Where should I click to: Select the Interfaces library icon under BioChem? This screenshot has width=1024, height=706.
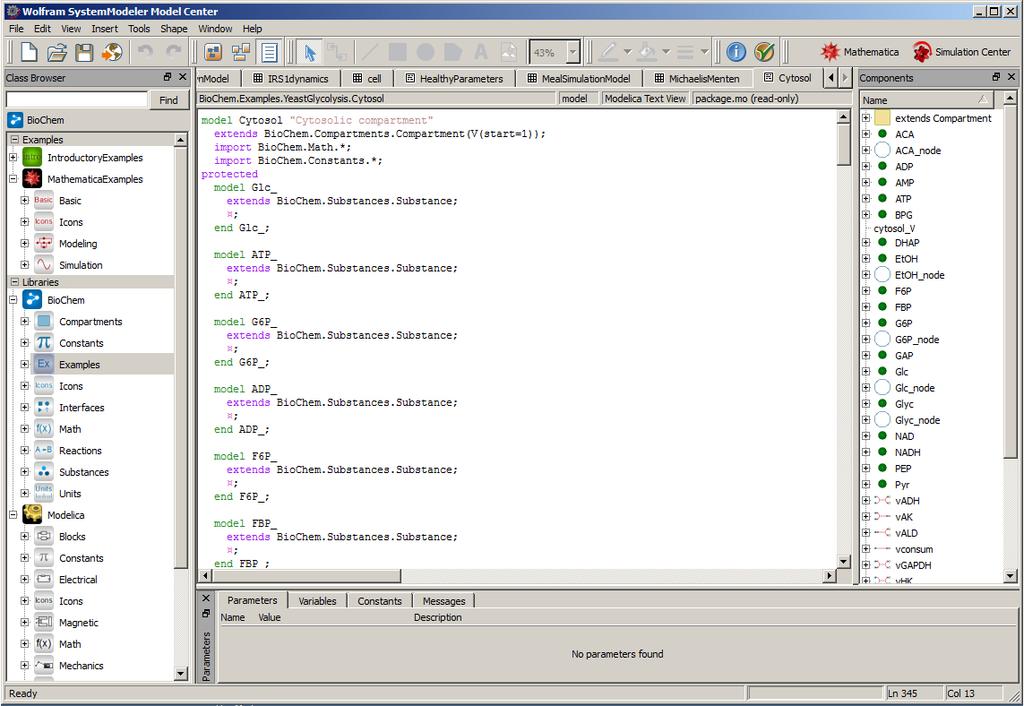pyautogui.click(x=44, y=407)
